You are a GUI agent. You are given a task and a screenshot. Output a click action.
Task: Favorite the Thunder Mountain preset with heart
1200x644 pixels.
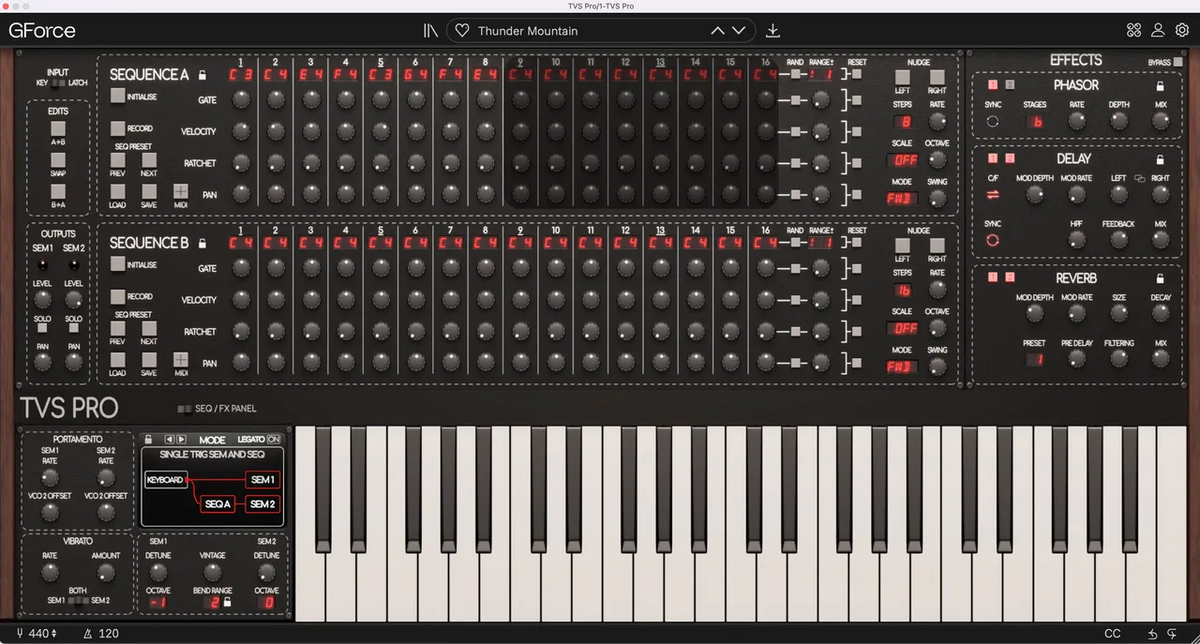(462, 31)
